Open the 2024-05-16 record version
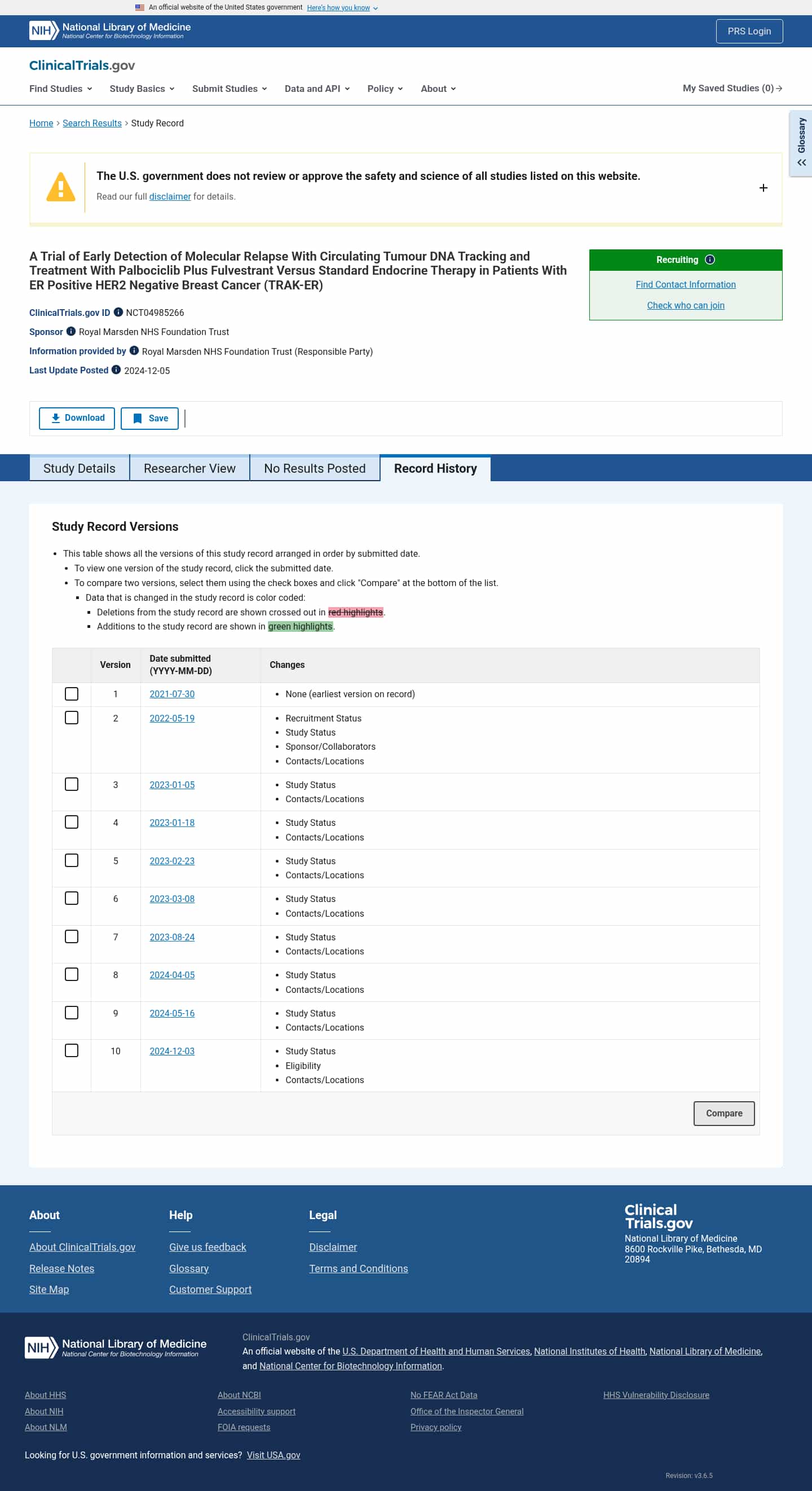Viewport: 812px width, 1491px height. click(x=172, y=1014)
